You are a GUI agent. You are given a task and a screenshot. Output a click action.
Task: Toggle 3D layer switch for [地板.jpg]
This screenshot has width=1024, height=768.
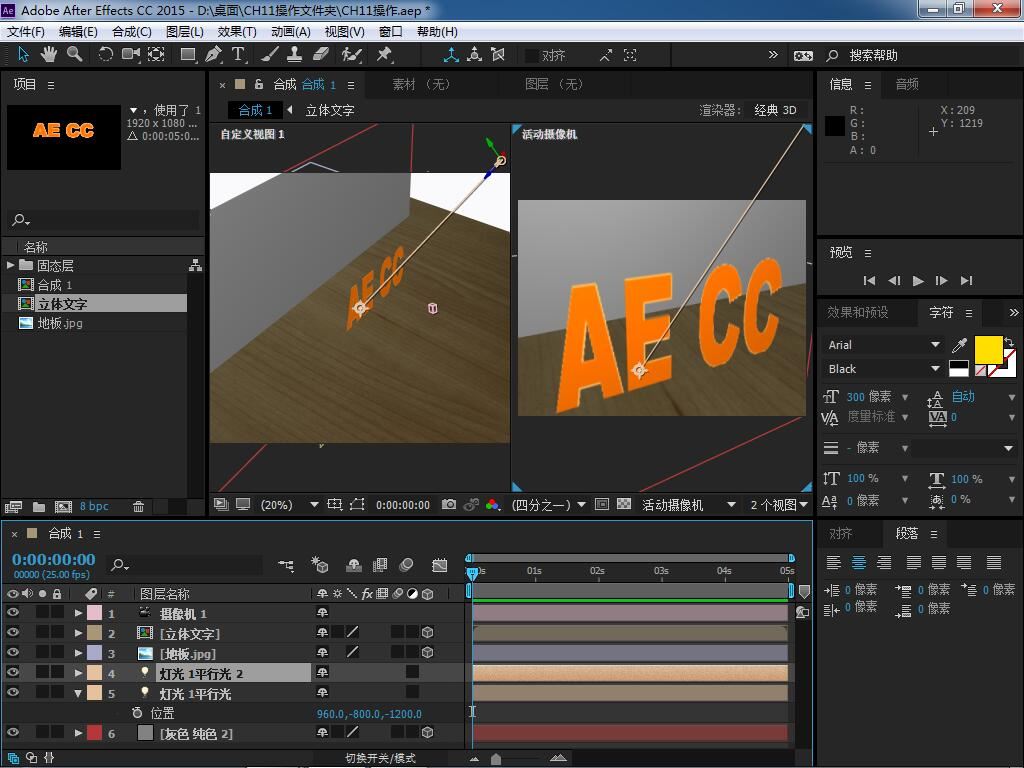pyautogui.click(x=428, y=652)
